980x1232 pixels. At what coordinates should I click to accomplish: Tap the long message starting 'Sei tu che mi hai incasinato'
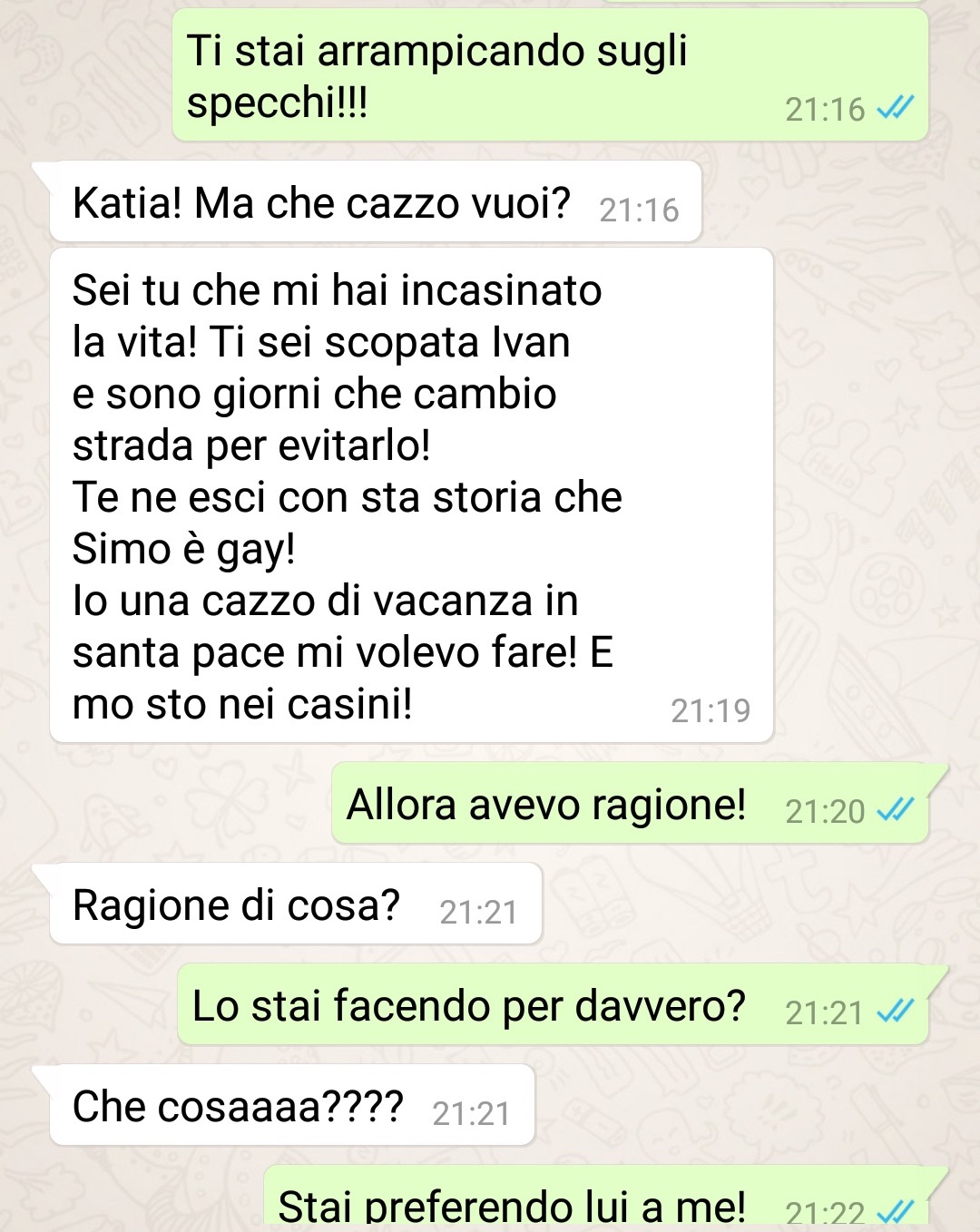(411, 495)
